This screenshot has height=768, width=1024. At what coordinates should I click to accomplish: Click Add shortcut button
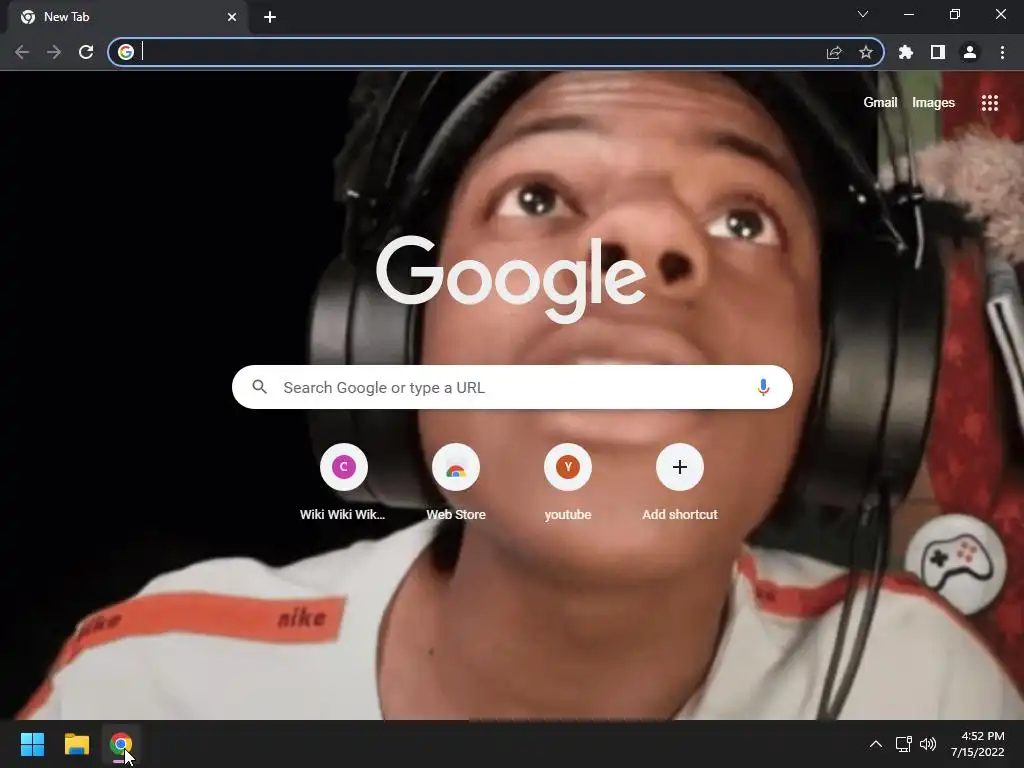click(680, 482)
